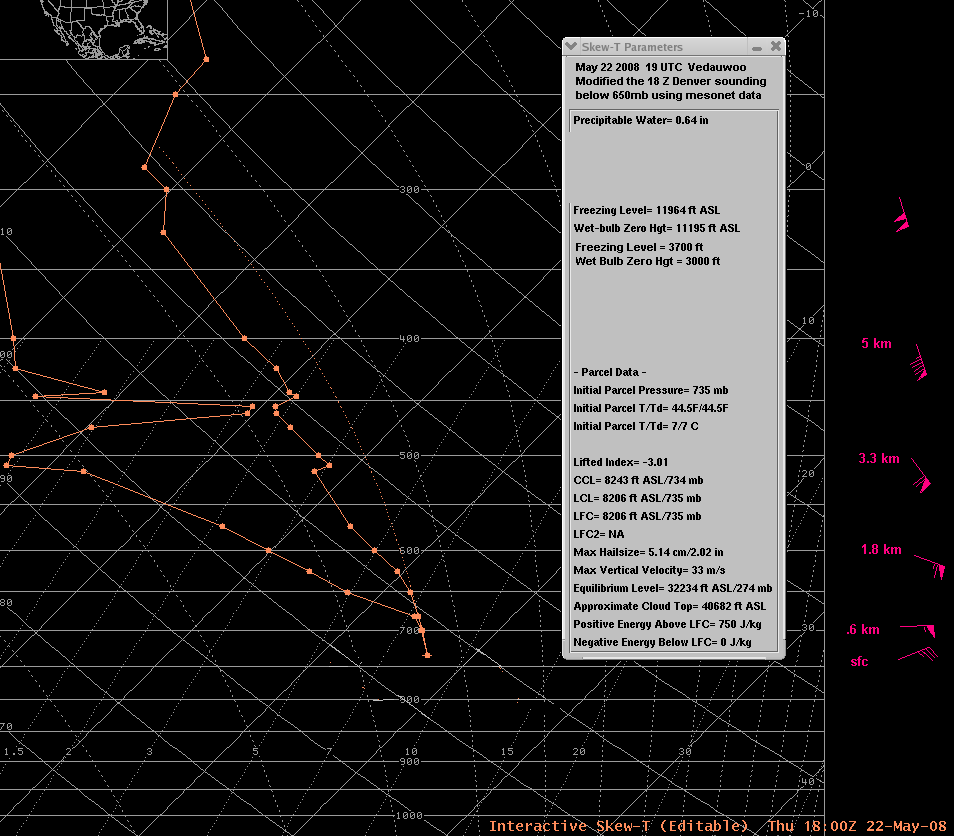Select Positive Energy Above LFC= 750 J/kg
This screenshot has width=954, height=836.
(667, 624)
